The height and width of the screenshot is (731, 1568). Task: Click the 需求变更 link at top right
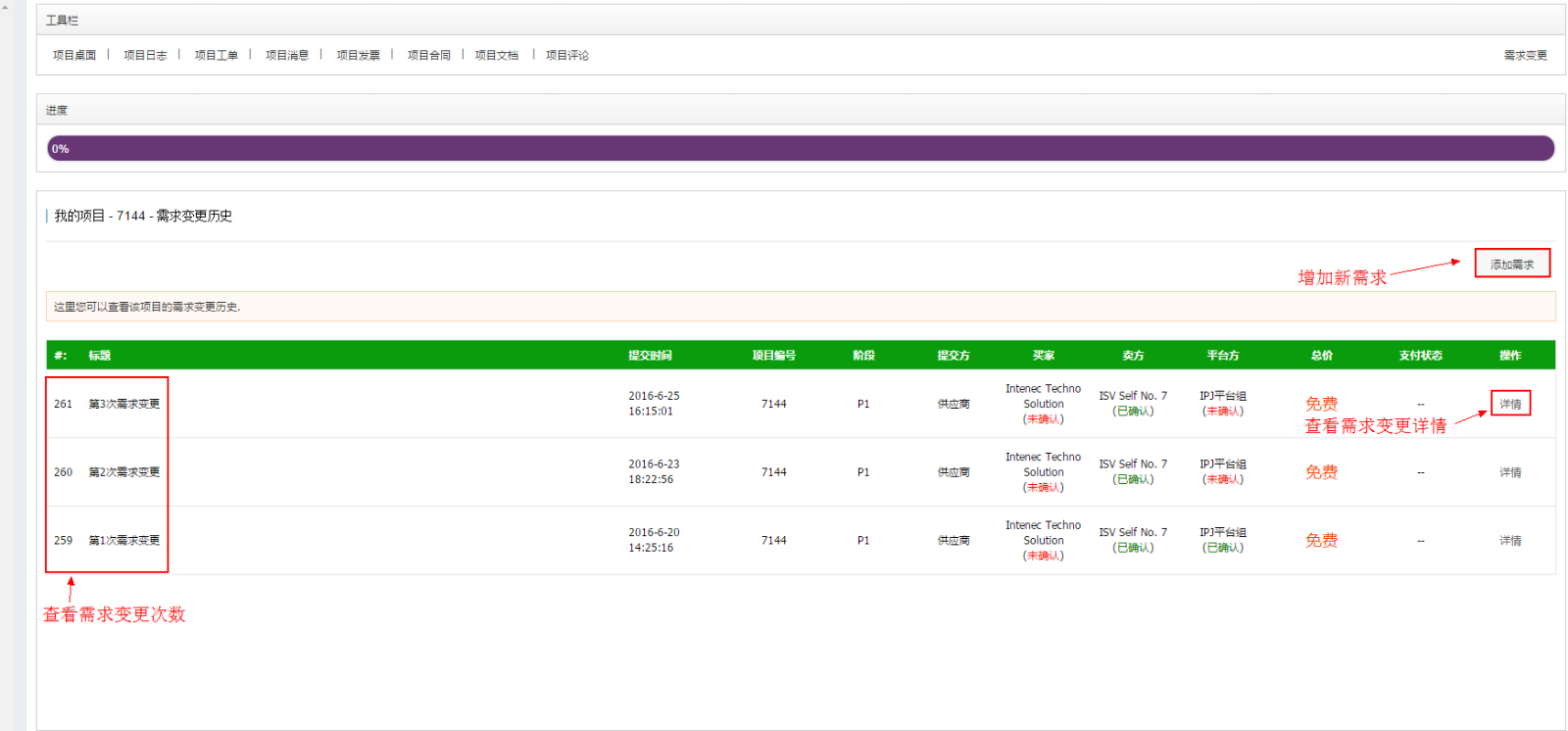1525,56
